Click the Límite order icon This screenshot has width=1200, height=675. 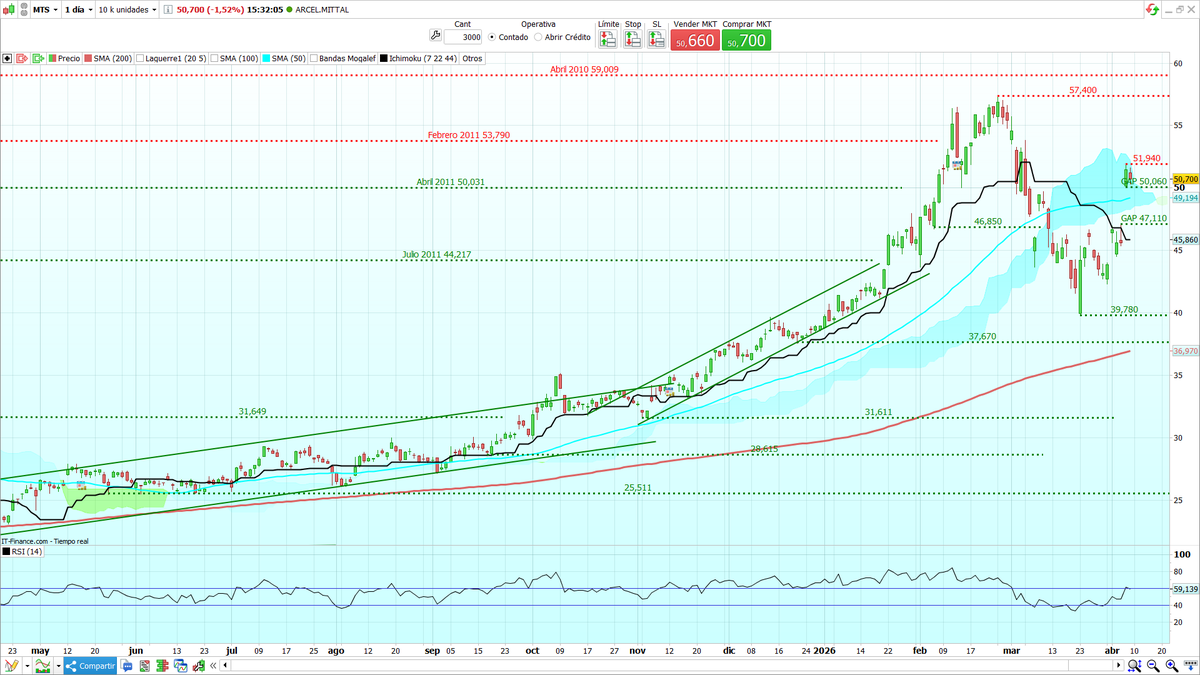point(608,39)
